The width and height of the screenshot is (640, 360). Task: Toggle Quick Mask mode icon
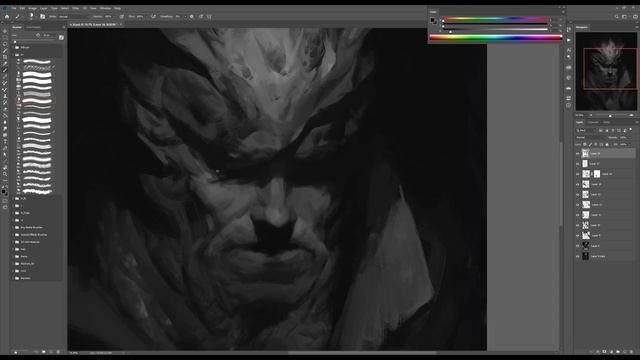(5, 200)
